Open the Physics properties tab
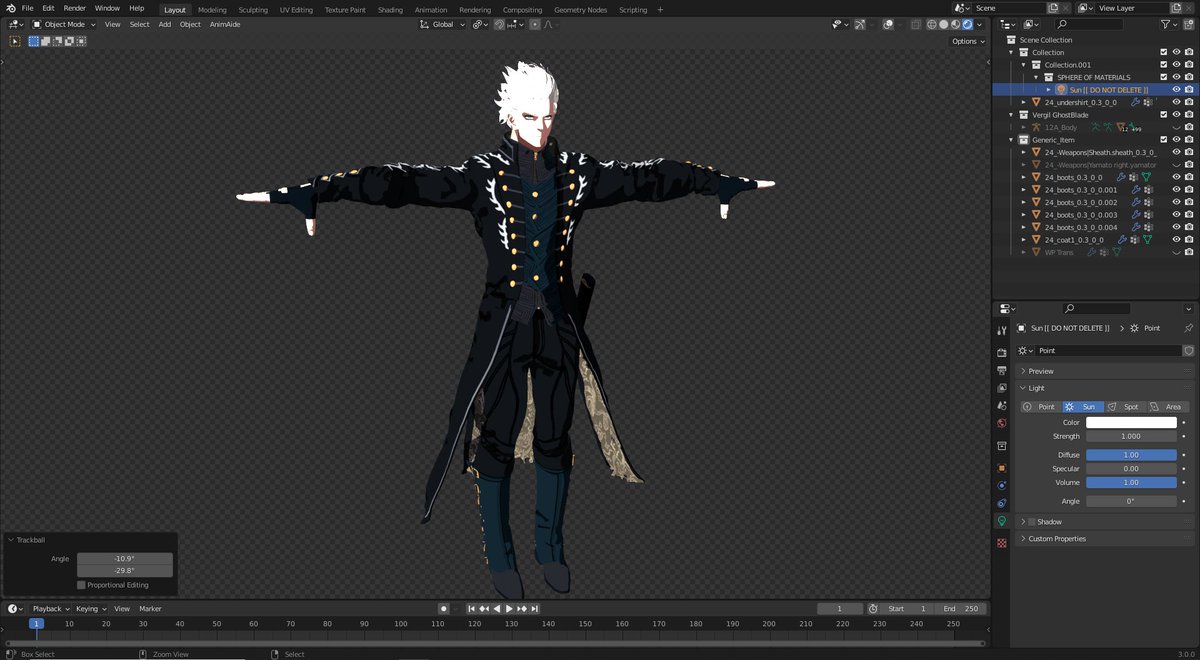1200x660 pixels. pyautogui.click(x=1001, y=485)
